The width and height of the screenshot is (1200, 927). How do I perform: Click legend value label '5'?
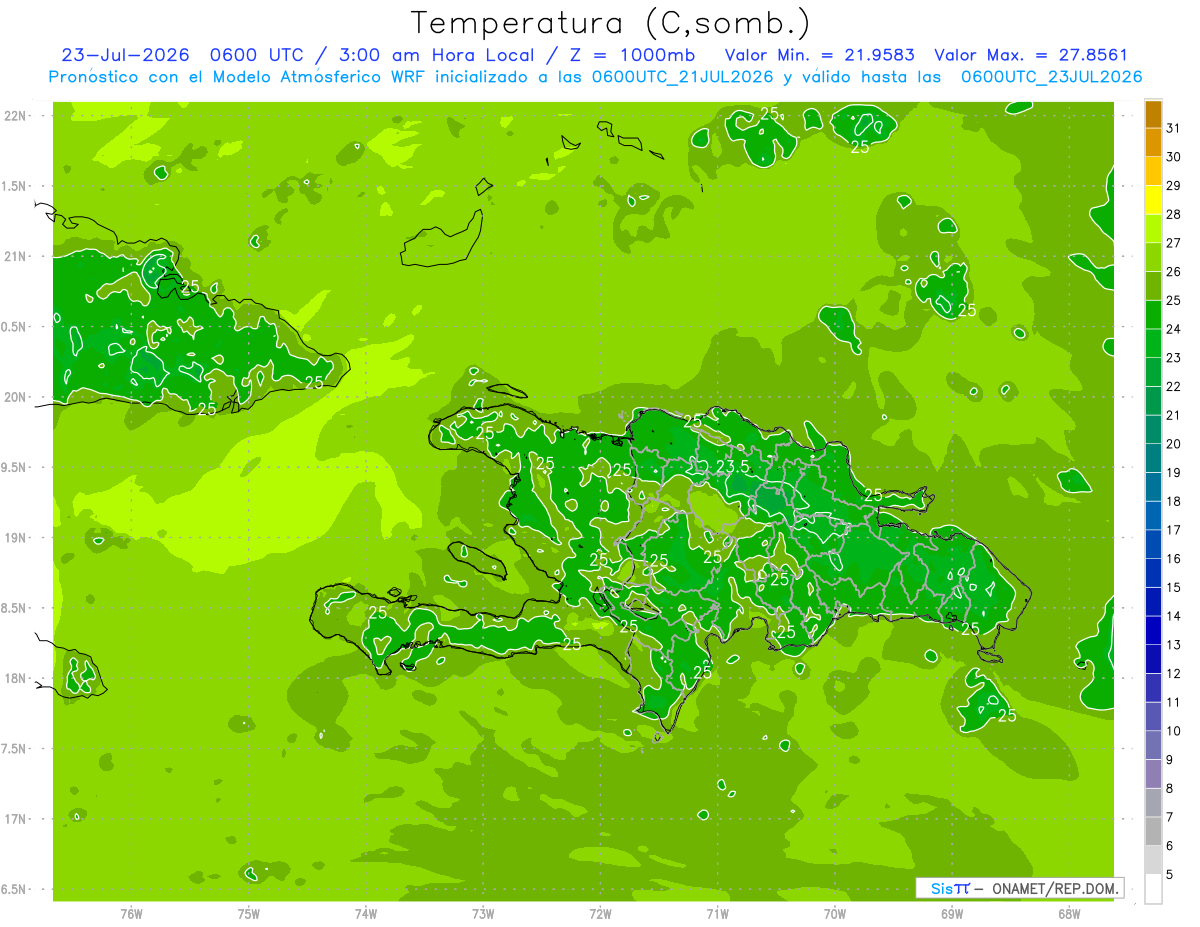pyautogui.click(x=1170, y=875)
